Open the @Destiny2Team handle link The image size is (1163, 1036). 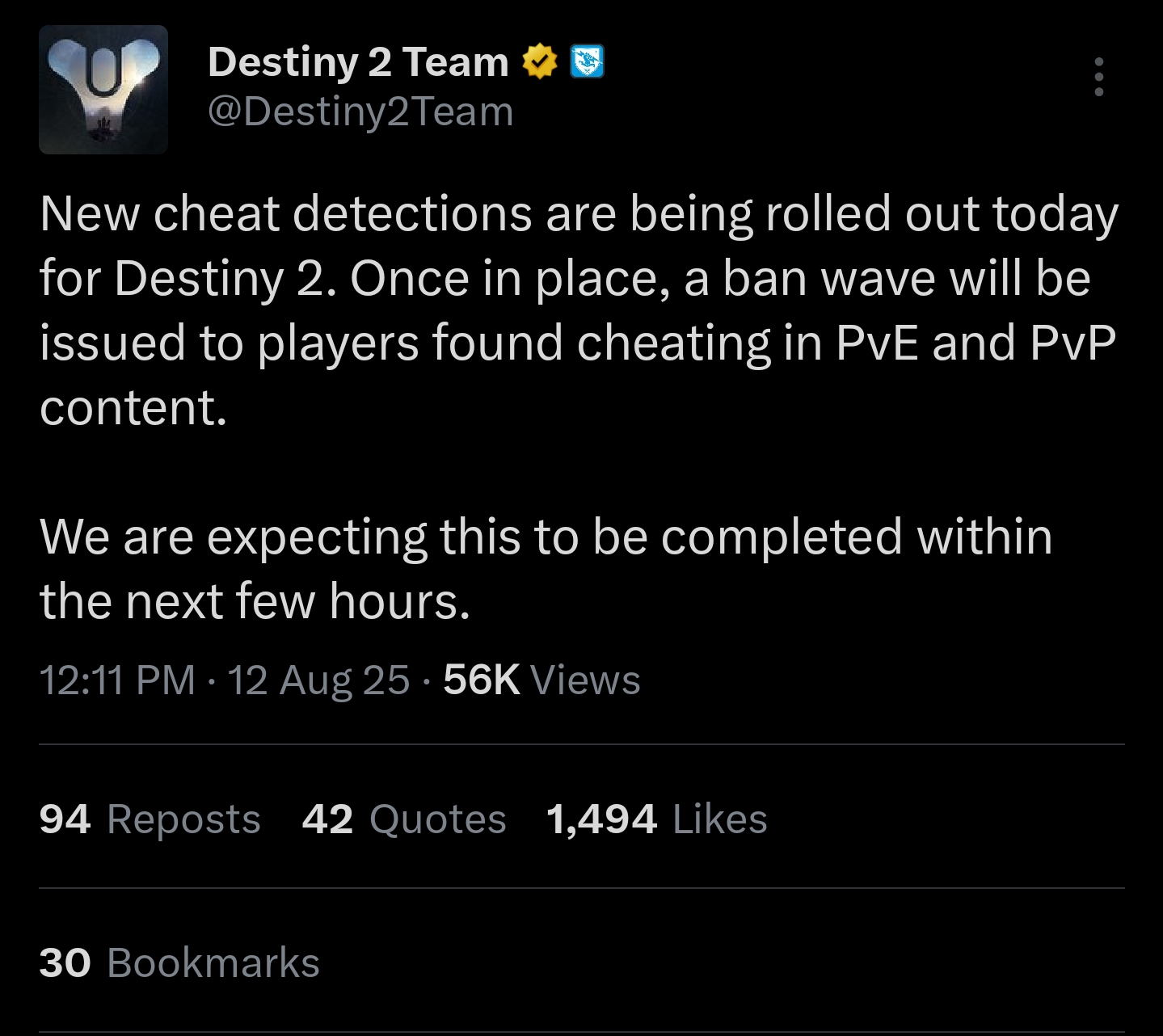360,112
